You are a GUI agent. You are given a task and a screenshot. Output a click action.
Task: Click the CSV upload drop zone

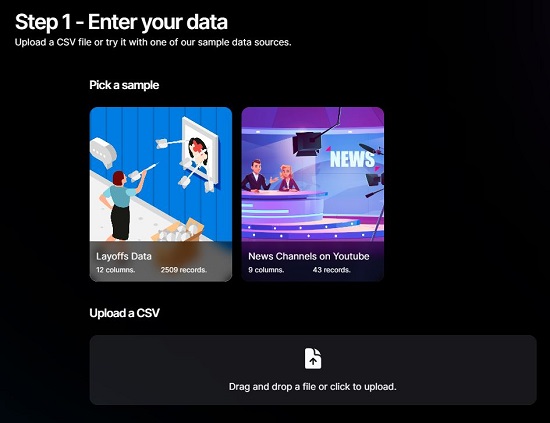[313, 370]
